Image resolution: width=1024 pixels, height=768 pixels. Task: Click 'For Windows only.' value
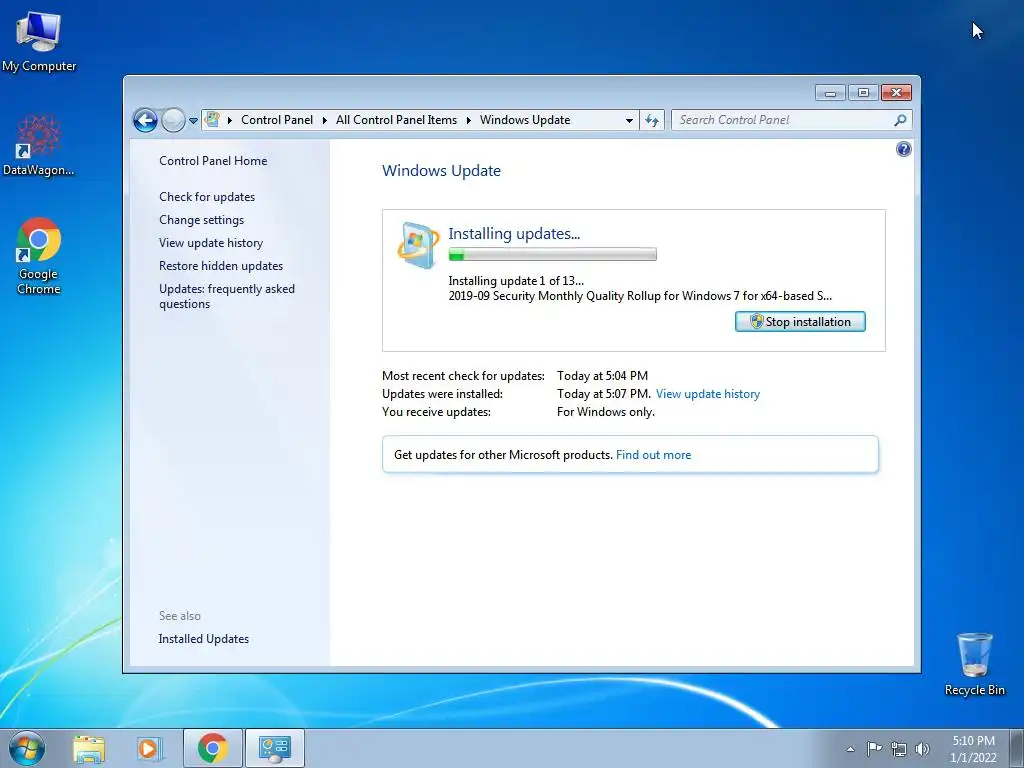tap(605, 412)
